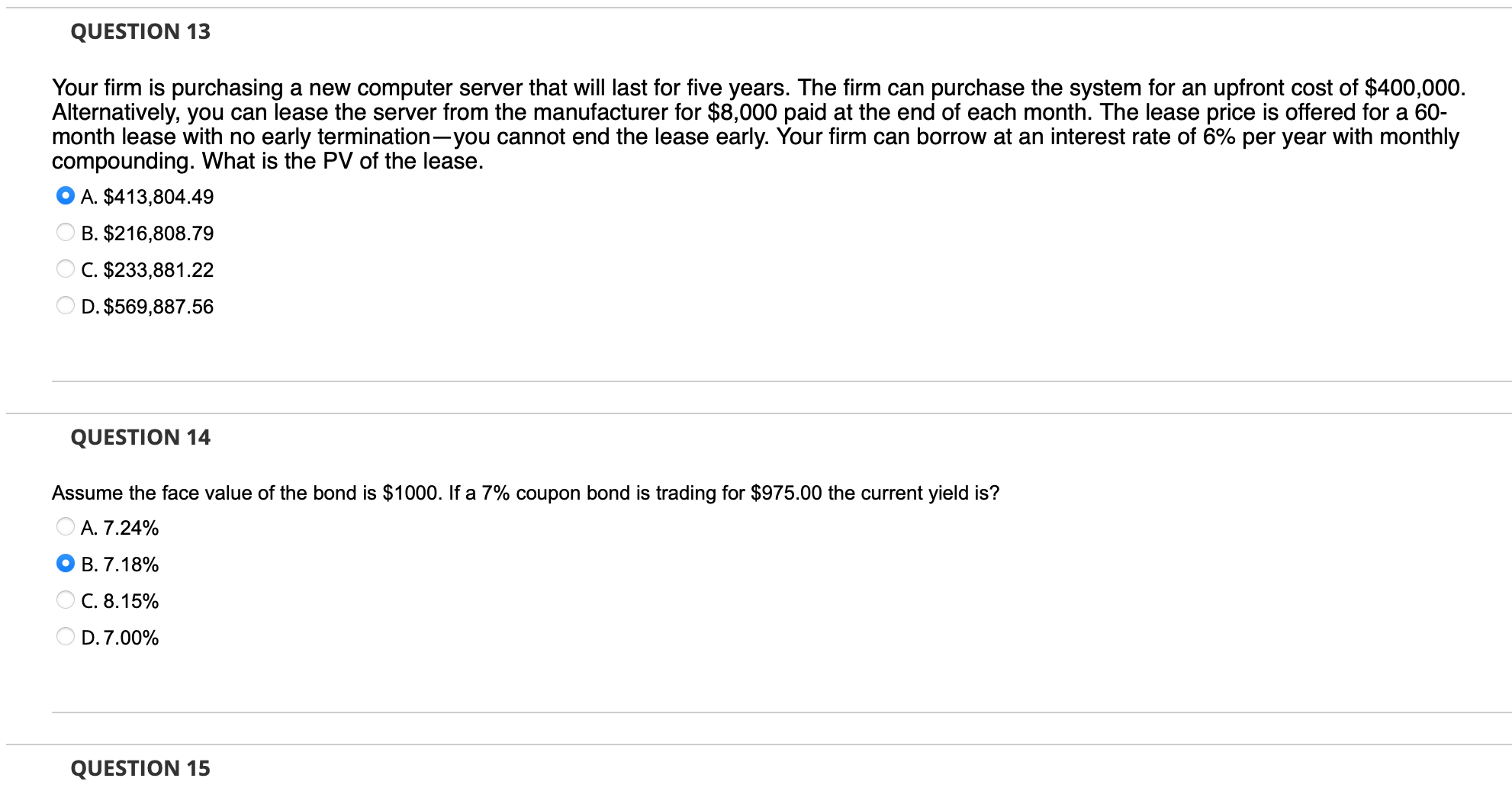The height and width of the screenshot is (804, 1512).
Task: Pick answer D $569,887.56 for Question 13
Action: 65,305
